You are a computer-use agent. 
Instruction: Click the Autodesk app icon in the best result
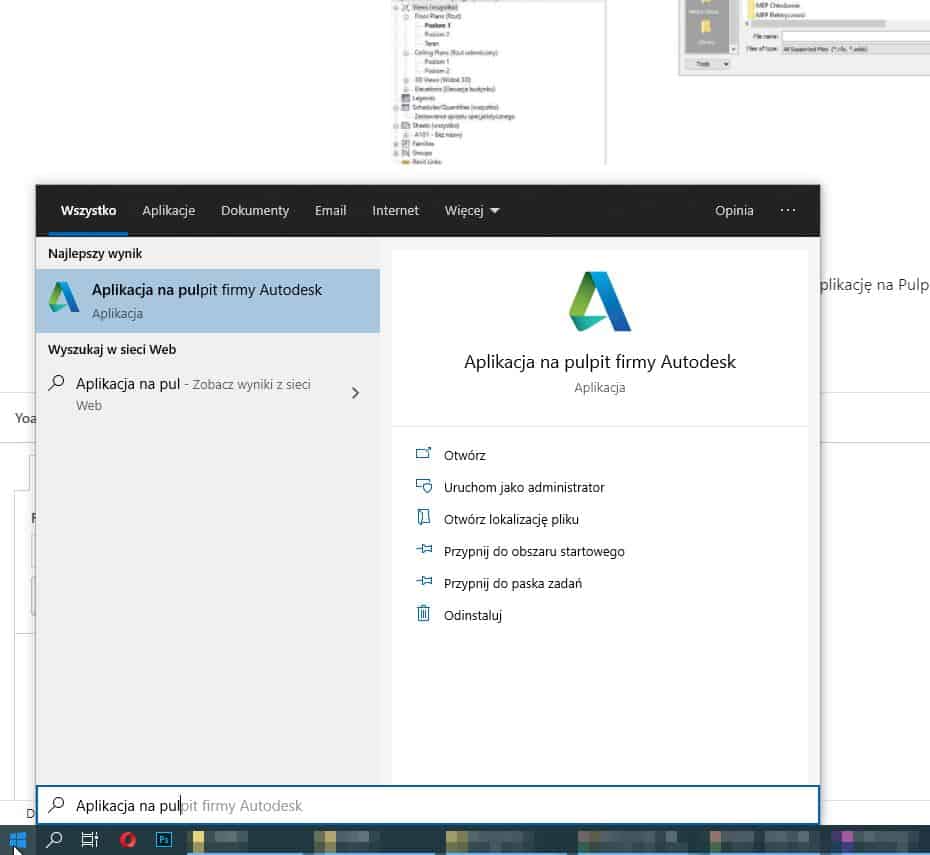pos(63,297)
